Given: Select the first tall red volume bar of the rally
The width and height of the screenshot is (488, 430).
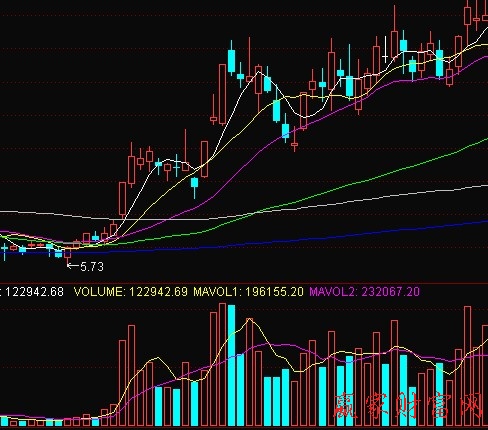Looking at the screenshot, I should (122, 383).
